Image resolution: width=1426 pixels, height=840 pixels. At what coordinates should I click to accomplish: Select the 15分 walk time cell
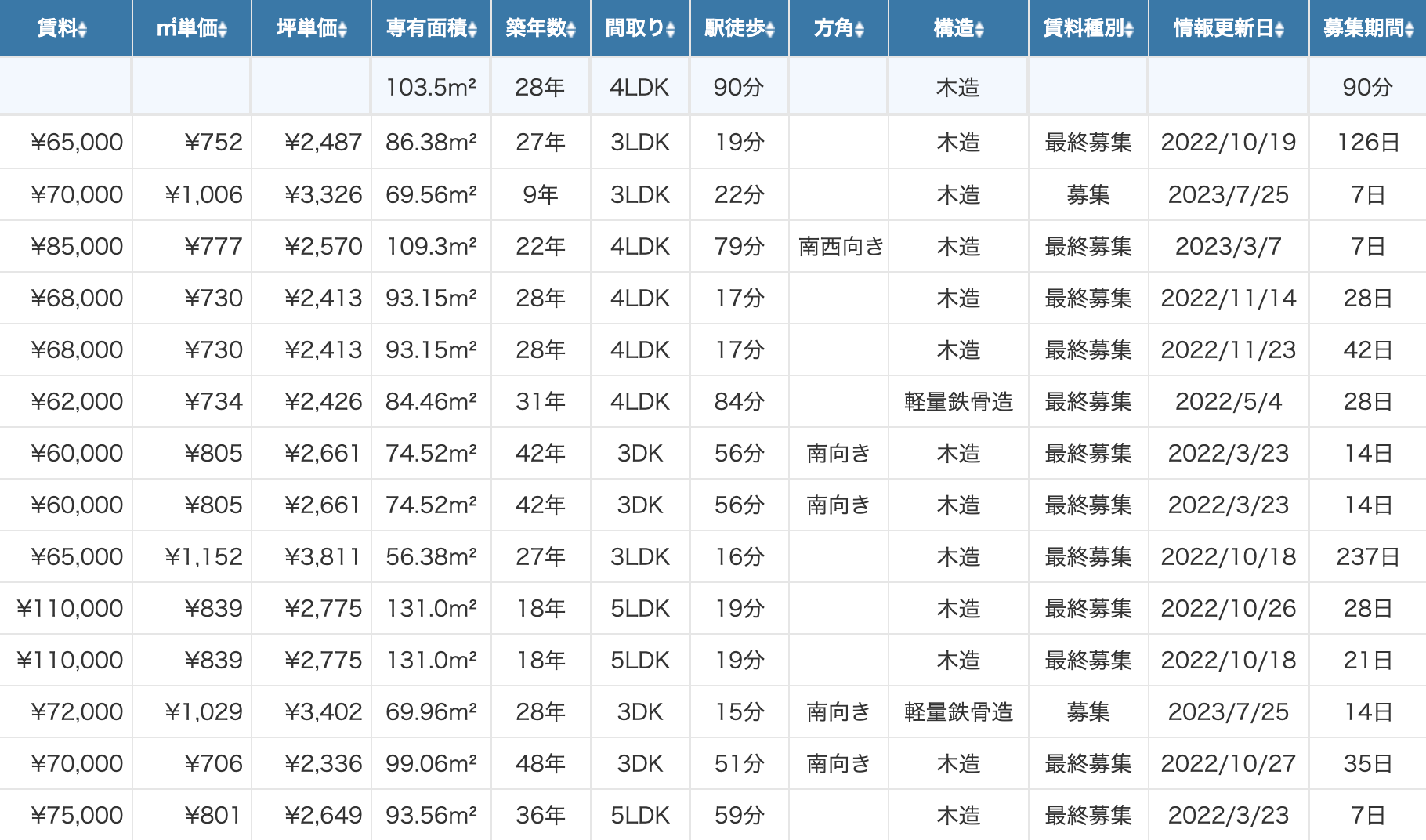pos(740,711)
